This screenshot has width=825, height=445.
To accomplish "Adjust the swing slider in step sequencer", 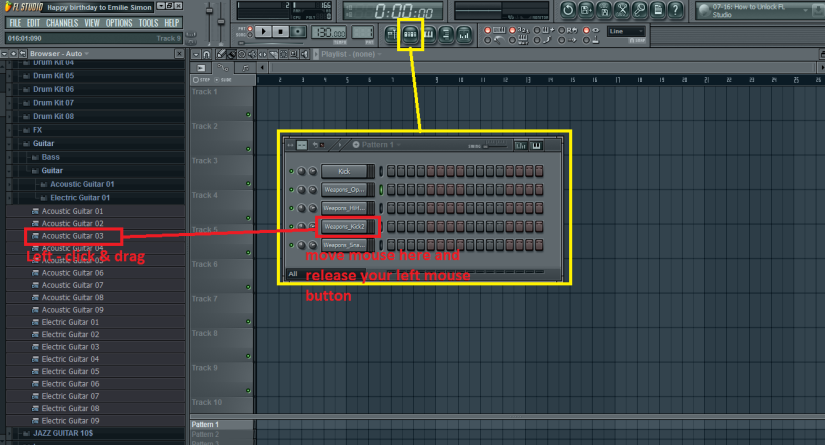I will coord(496,144).
